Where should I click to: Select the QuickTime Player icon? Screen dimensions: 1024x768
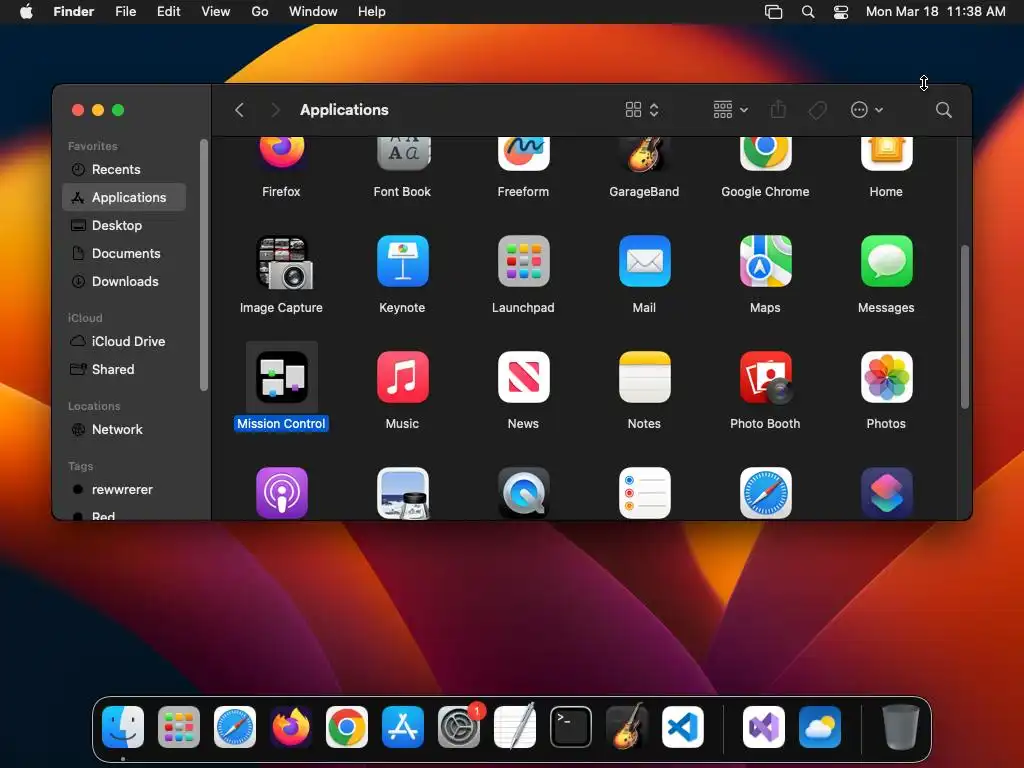point(523,493)
